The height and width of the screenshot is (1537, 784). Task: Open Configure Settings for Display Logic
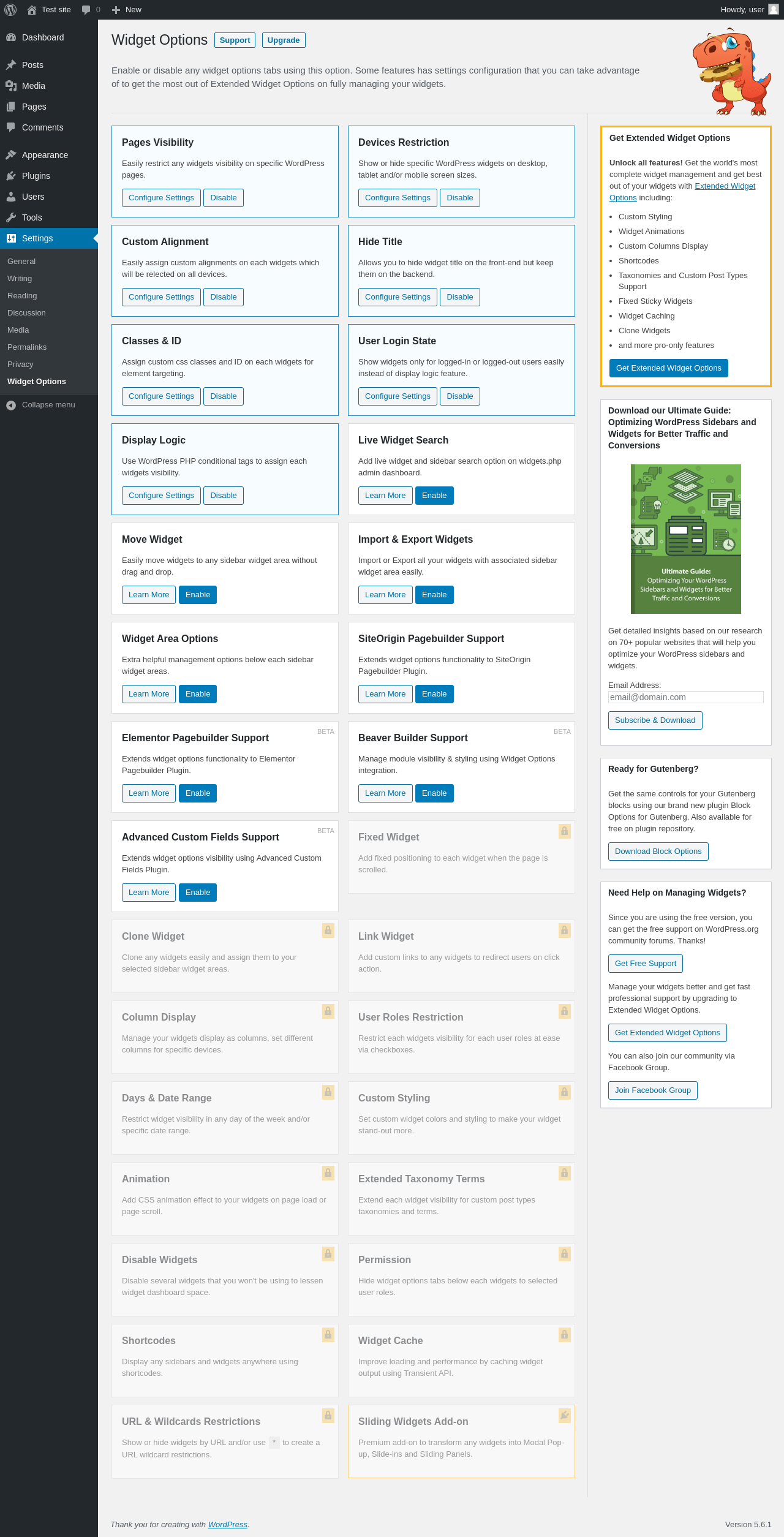click(161, 496)
